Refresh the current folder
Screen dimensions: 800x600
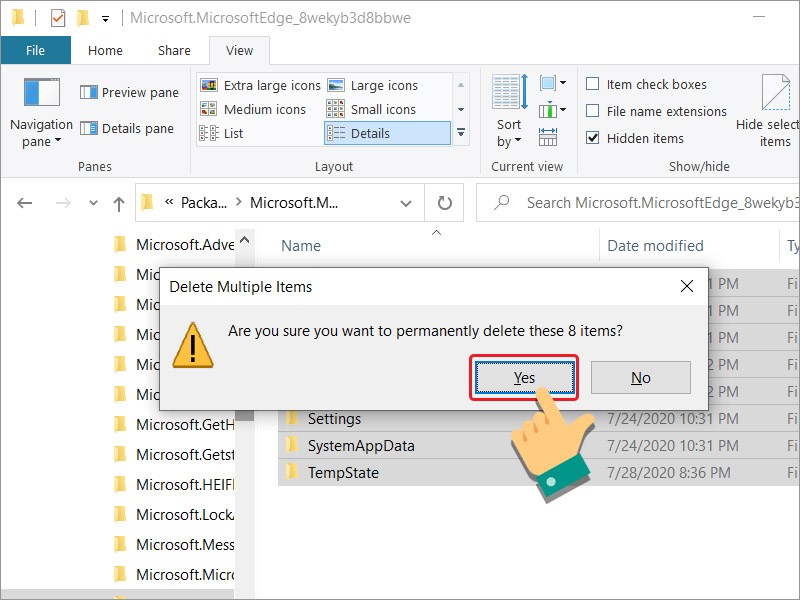[445, 203]
